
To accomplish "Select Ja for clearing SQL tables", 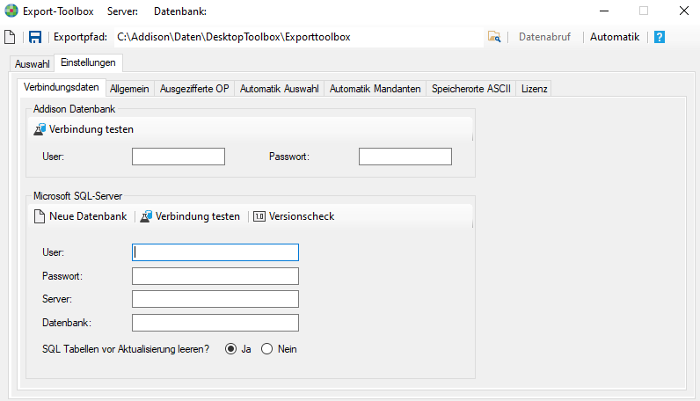I will [x=238, y=349].
